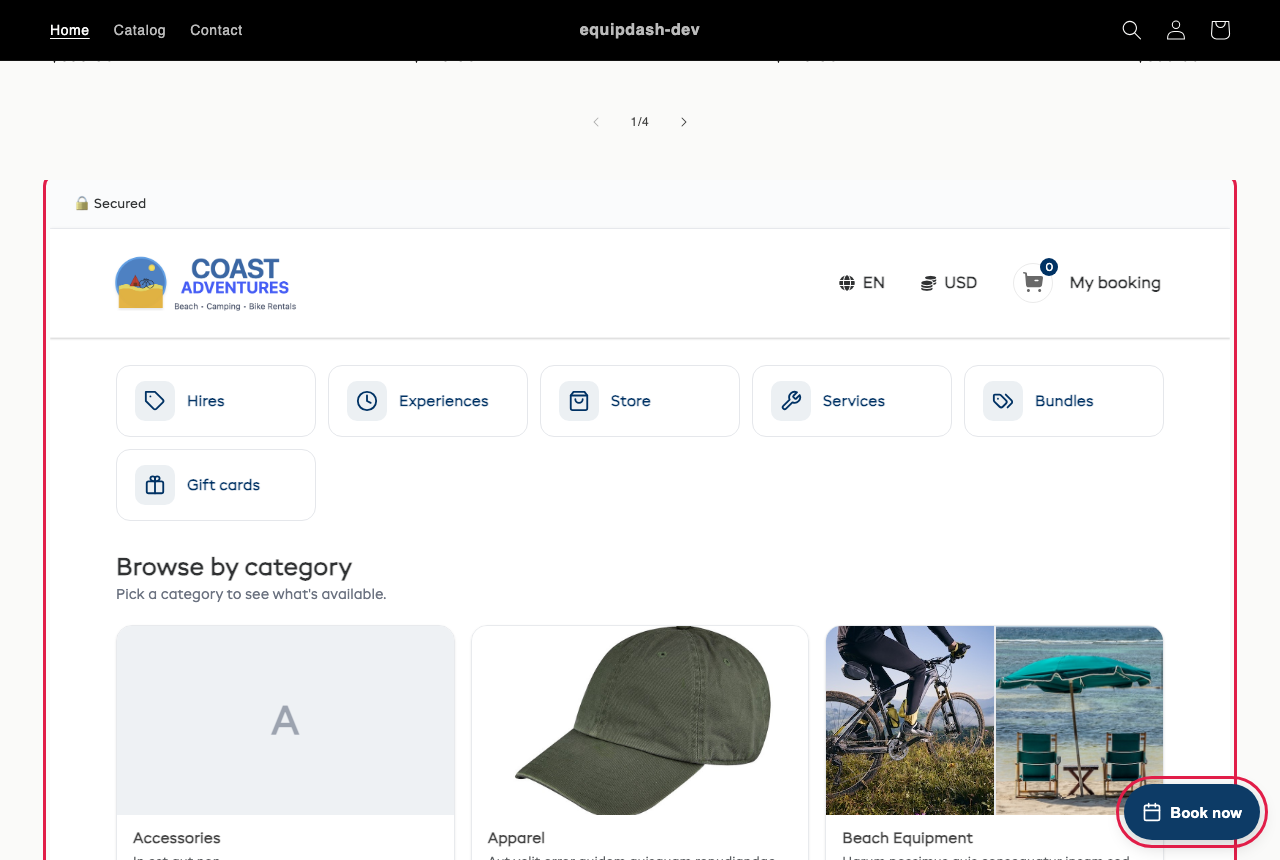
Task: Open the Contact menu item
Action: (216, 30)
